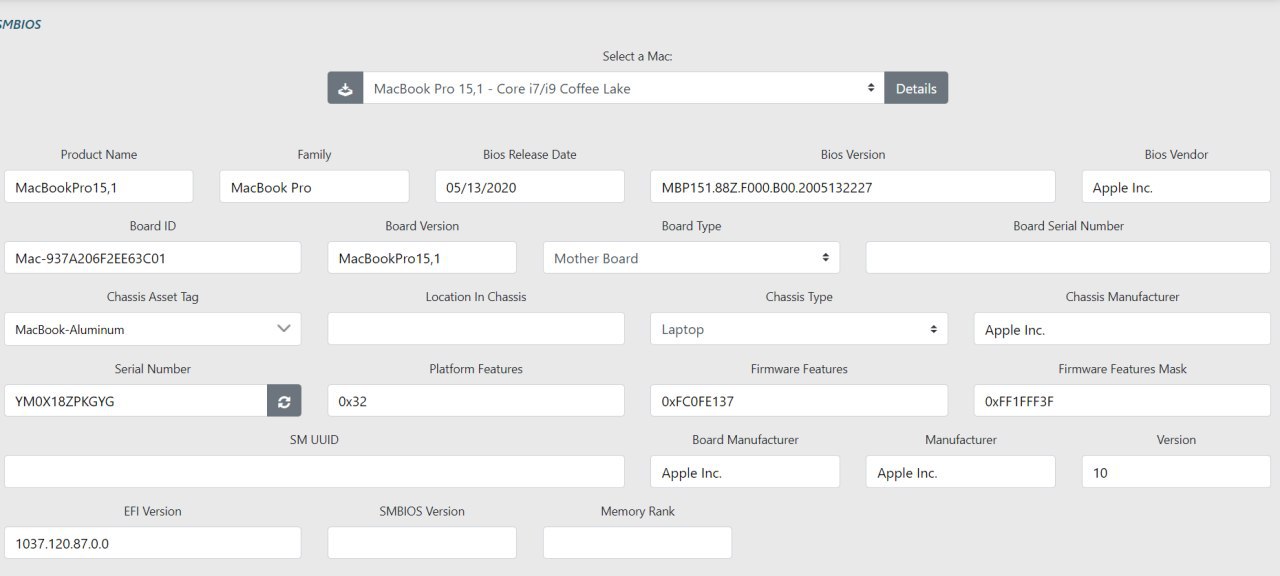This screenshot has height=576, width=1280.
Task: Focus the Location In Chassis field
Action: click(x=476, y=329)
